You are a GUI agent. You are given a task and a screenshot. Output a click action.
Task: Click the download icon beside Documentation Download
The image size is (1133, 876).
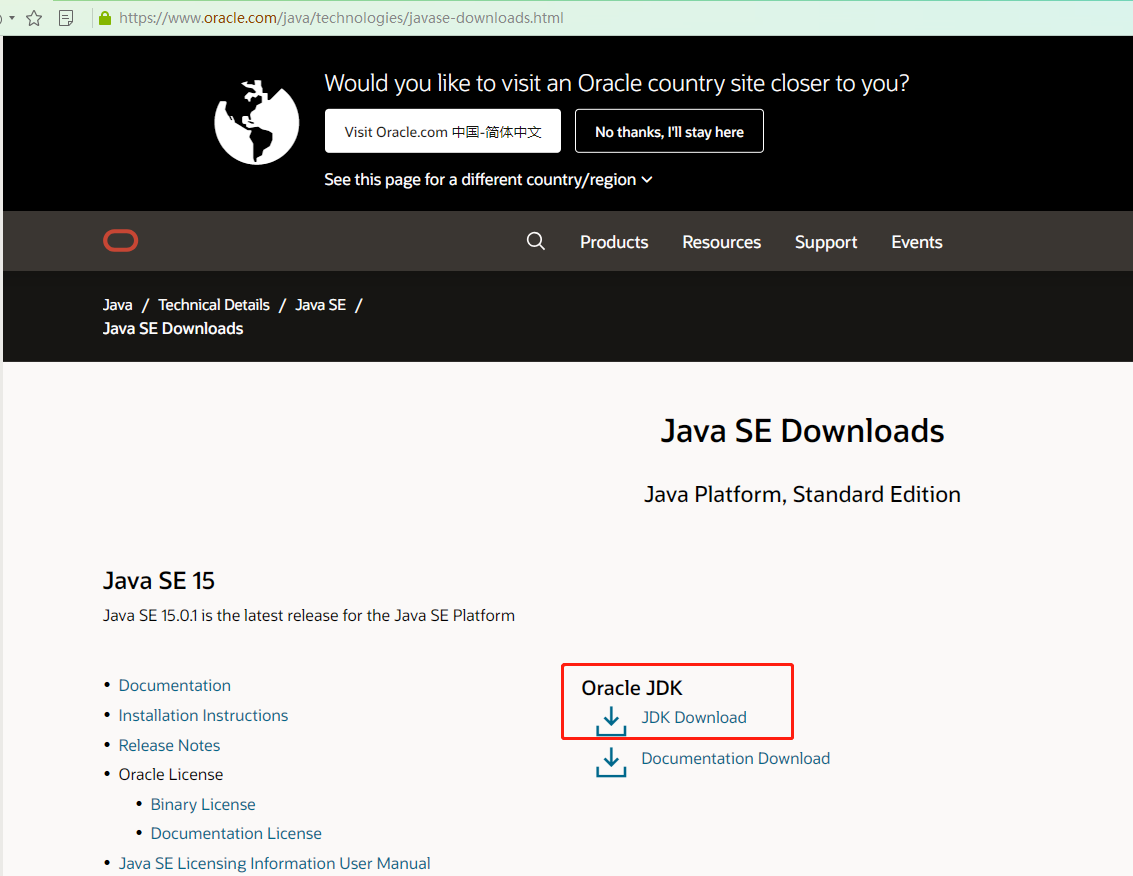coord(611,761)
